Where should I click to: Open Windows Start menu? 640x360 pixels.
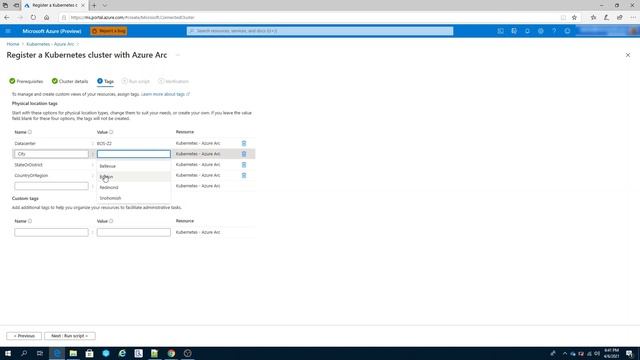(8, 353)
